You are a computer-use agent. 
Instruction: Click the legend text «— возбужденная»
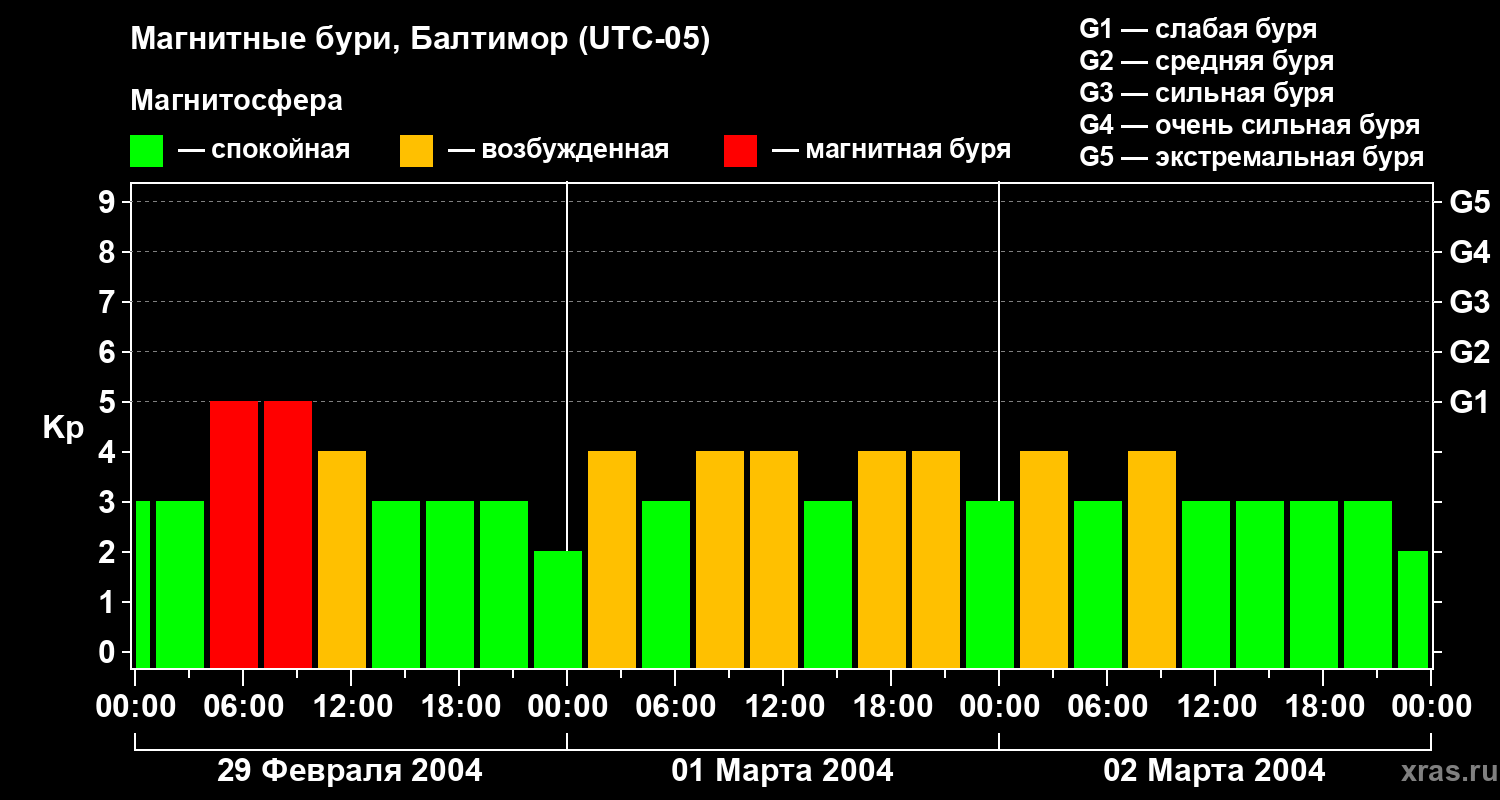click(558, 150)
